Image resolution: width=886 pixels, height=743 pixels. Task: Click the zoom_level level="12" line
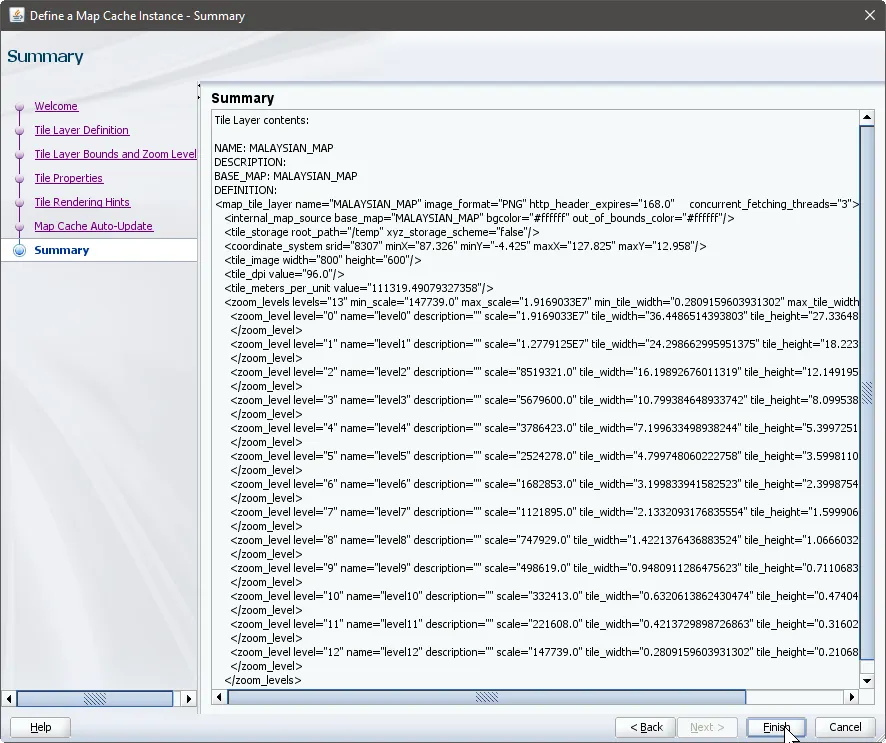[x=544, y=652]
